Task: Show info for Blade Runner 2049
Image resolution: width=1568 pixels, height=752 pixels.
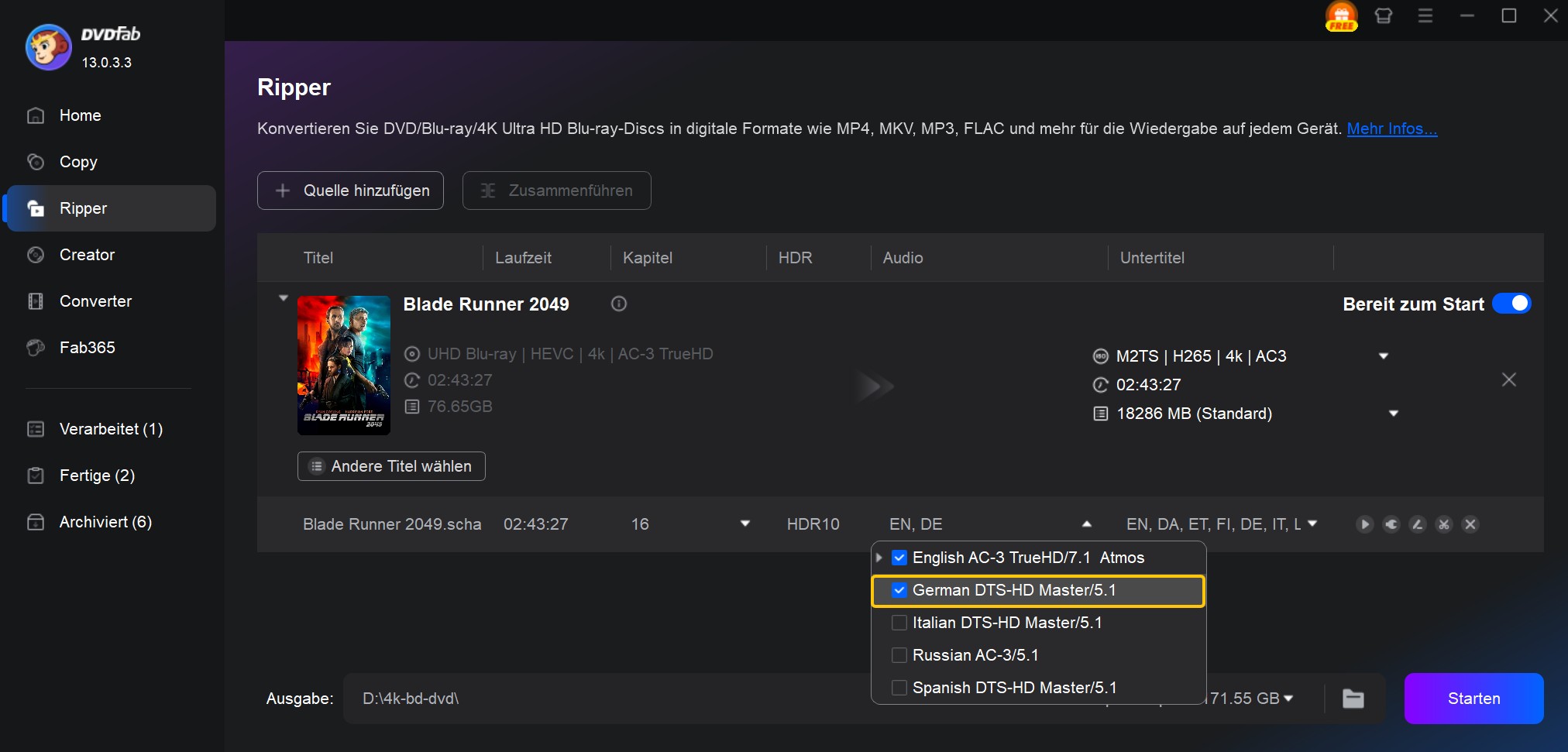Action: tap(618, 304)
